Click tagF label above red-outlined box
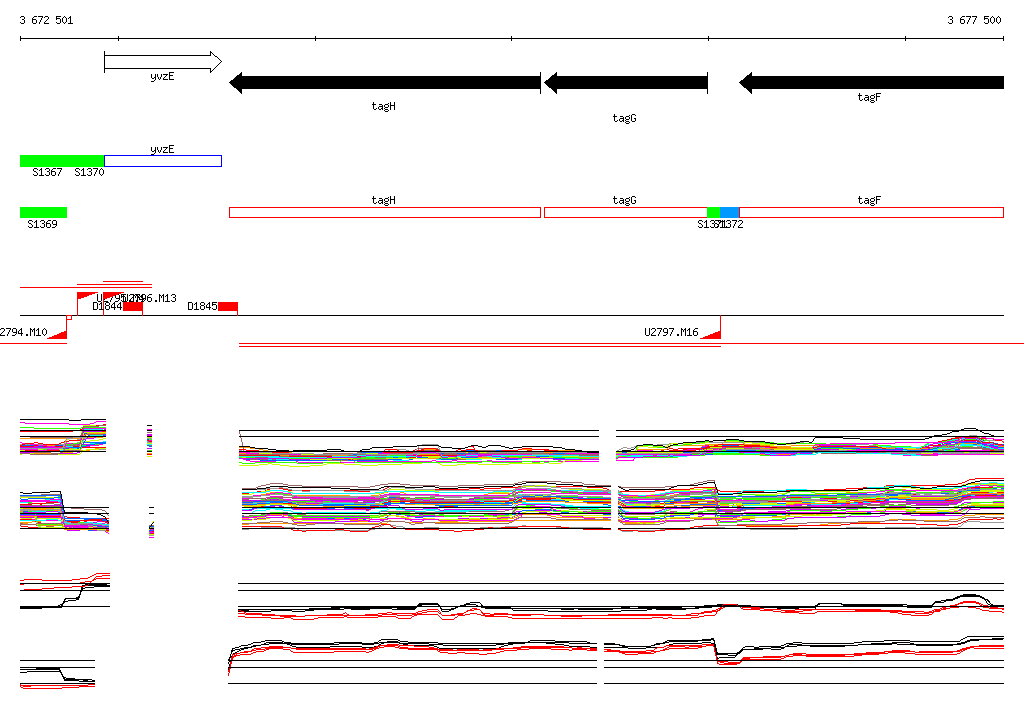Image resolution: width=1024 pixels, height=714 pixels. pyautogui.click(x=869, y=200)
